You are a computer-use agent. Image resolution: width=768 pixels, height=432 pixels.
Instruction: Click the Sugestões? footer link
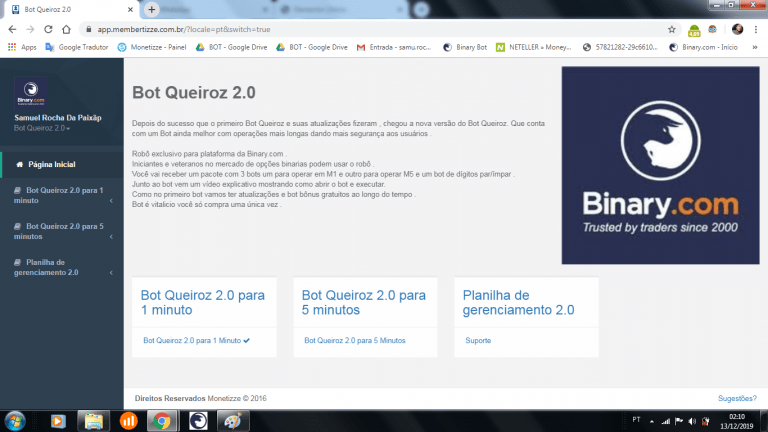[737, 399]
